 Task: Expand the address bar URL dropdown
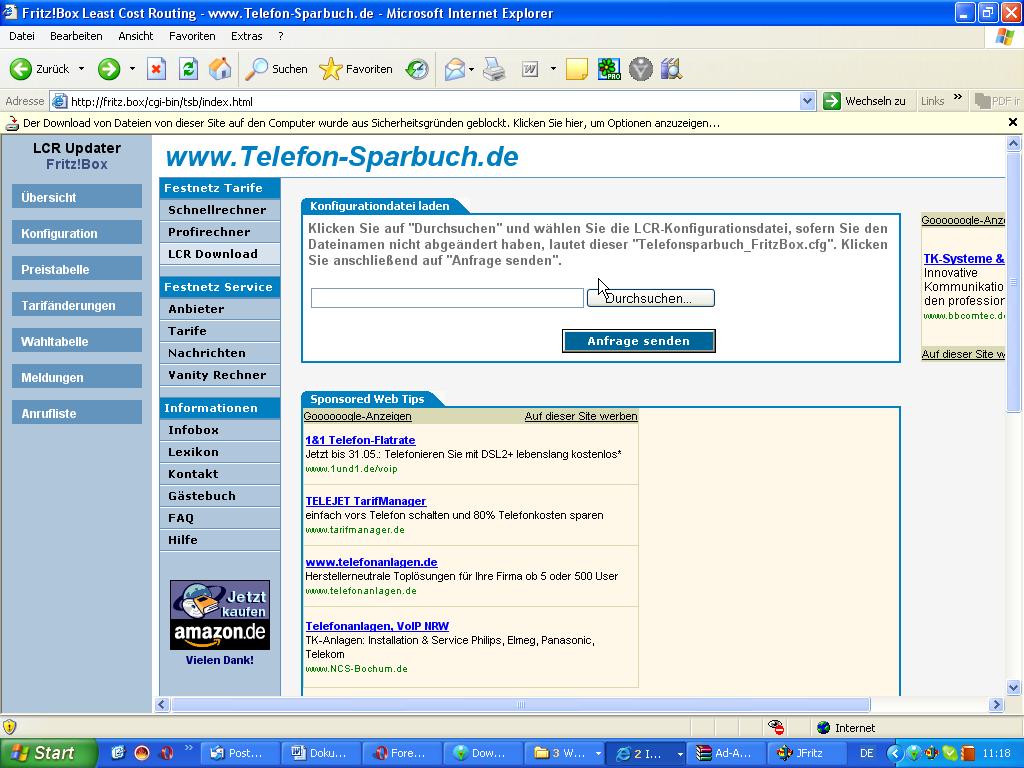[807, 101]
